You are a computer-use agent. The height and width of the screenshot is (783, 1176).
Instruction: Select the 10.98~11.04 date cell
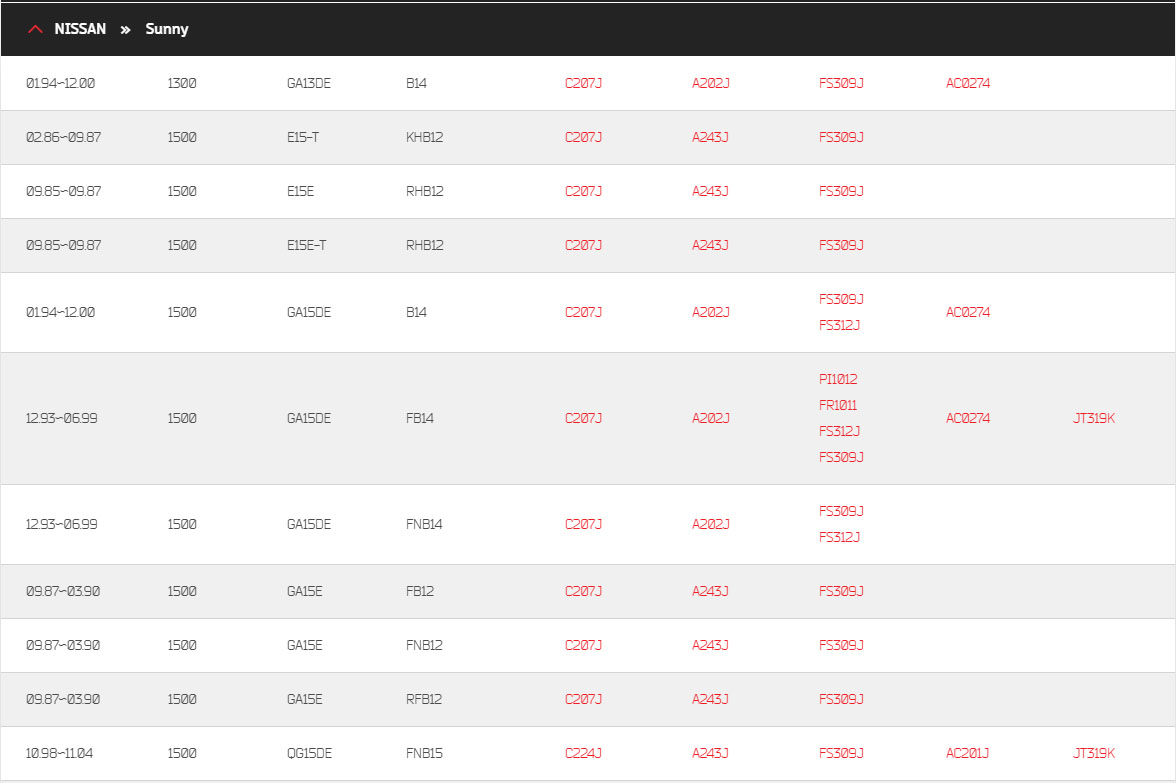click(x=59, y=753)
